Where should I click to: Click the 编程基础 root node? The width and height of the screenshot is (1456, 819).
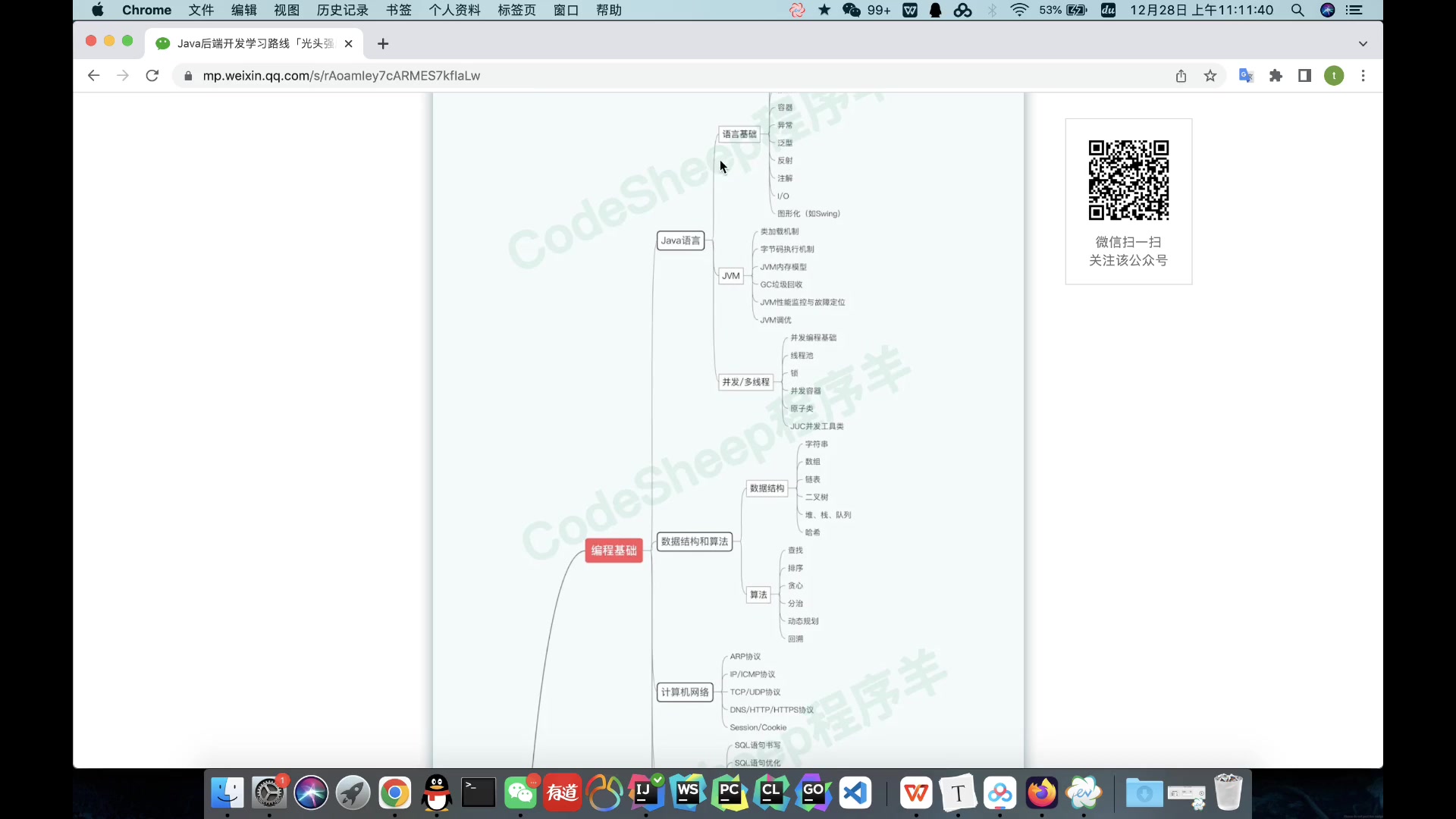(614, 551)
